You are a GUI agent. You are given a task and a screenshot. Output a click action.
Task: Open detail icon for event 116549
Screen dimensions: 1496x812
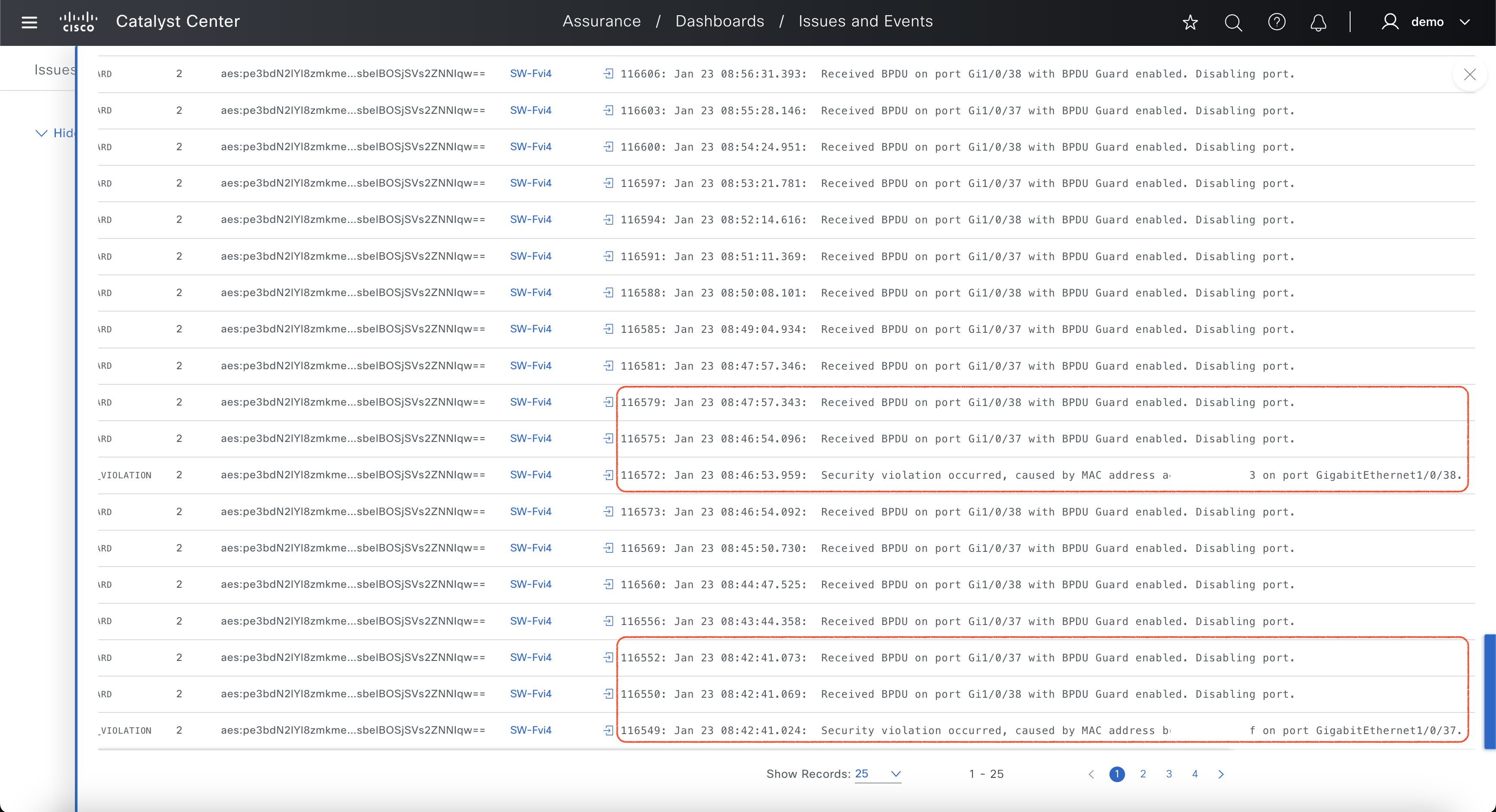click(608, 730)
